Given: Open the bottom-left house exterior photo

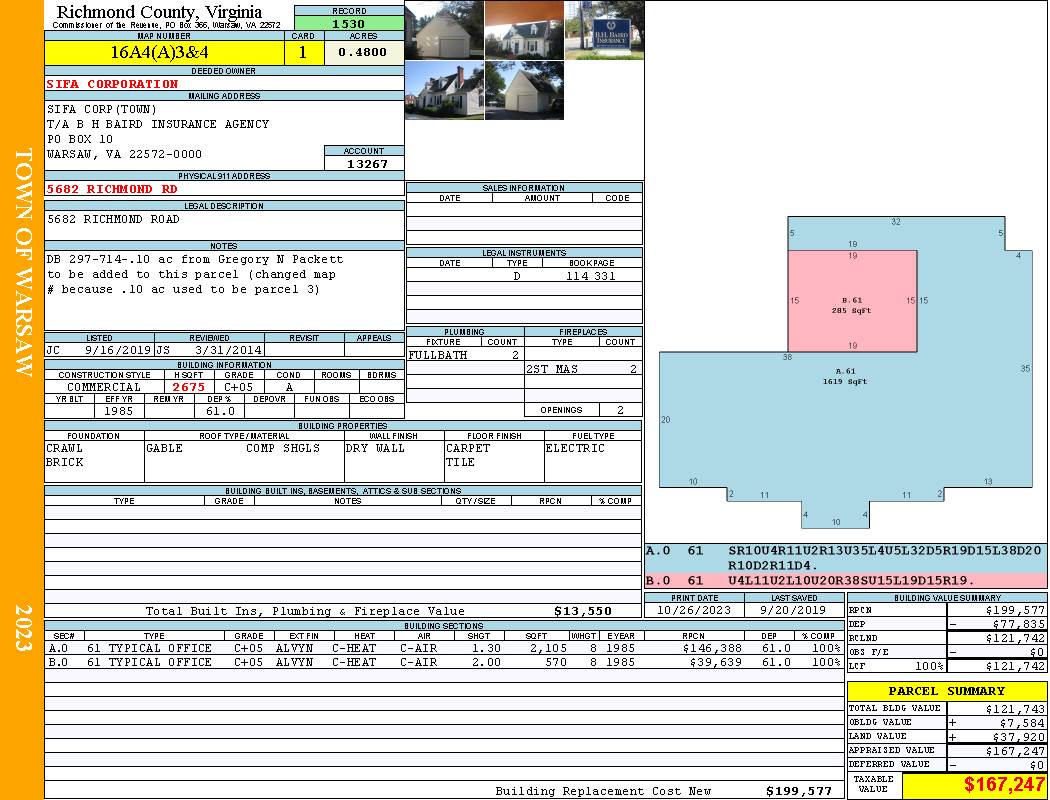Looking at the screenshot, I should pos(444,90).
